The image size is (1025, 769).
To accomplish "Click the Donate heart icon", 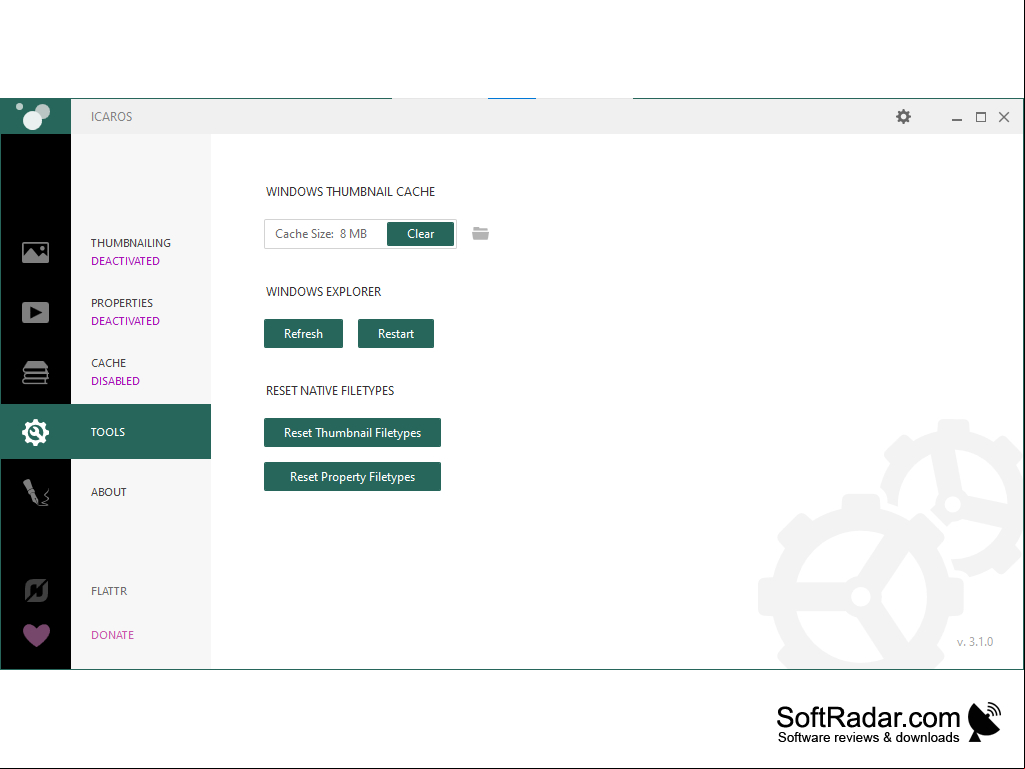I will click(36, 635).
